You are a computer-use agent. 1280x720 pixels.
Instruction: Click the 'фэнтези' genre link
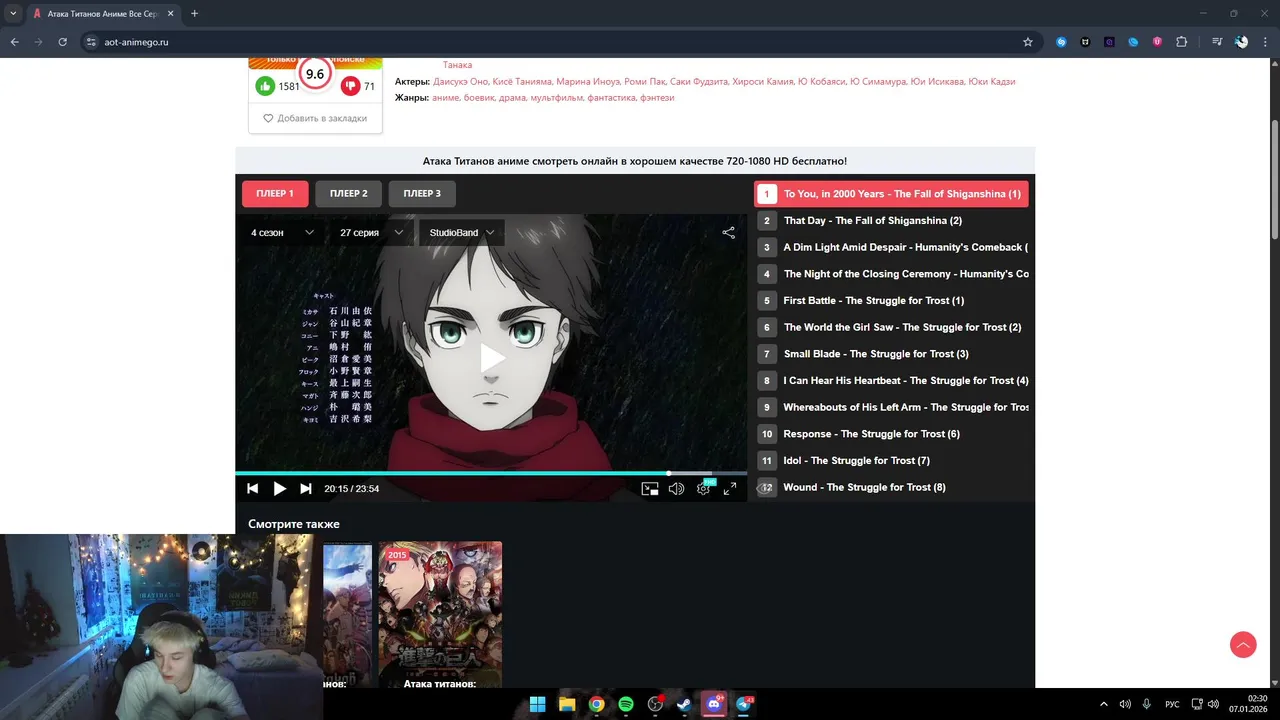(x=656, y=98)
